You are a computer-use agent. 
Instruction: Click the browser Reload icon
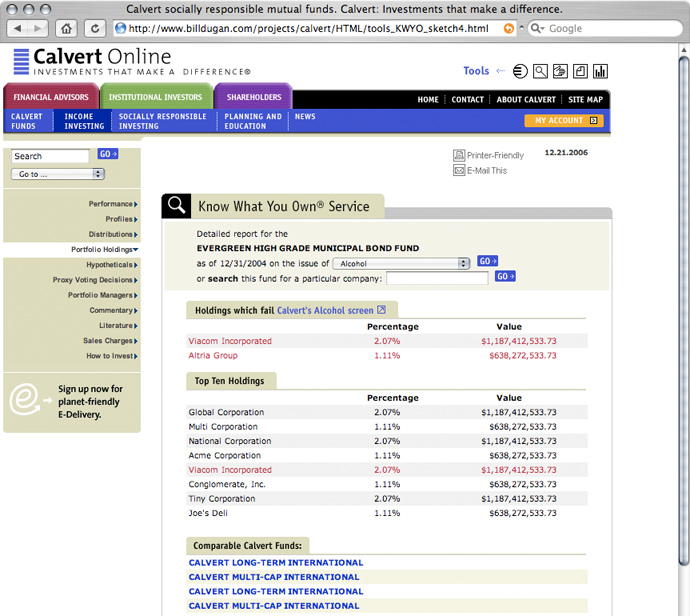coord(95,29)
